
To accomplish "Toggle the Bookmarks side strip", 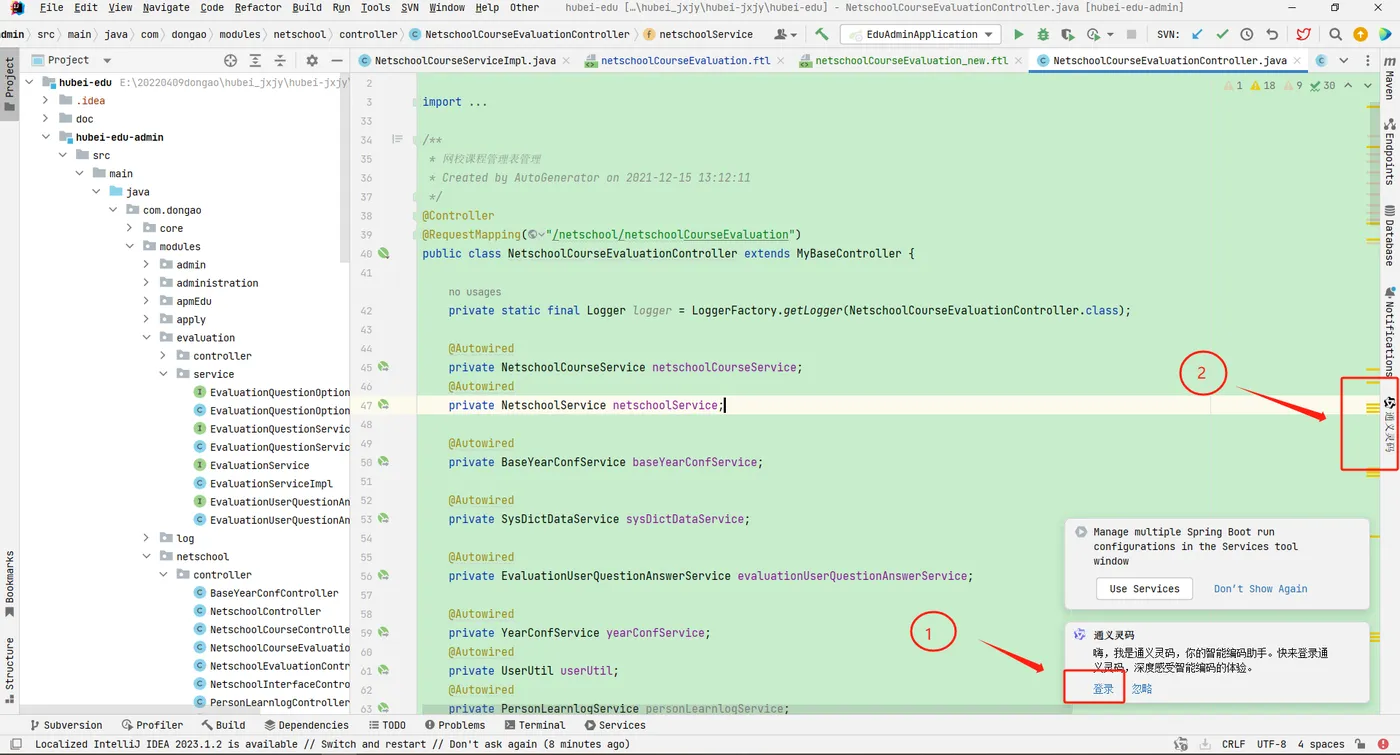I will [x=9, y=584].
